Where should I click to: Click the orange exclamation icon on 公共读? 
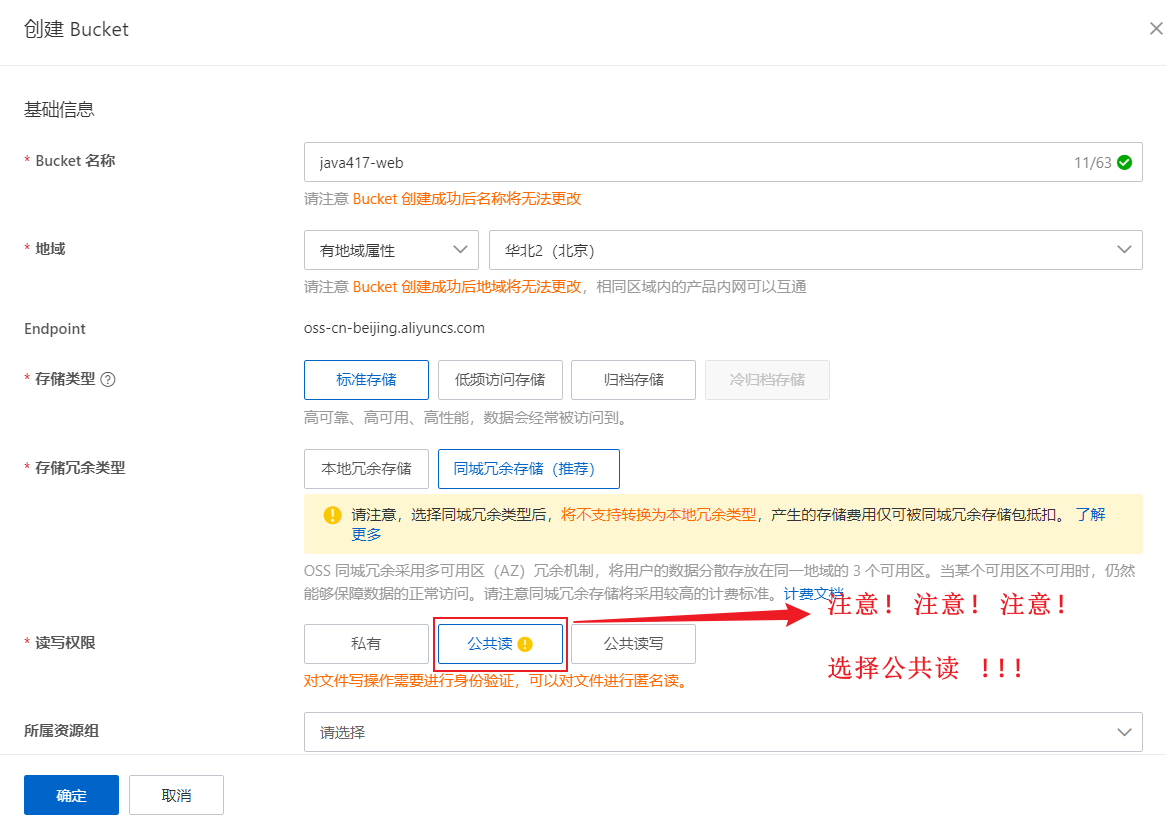point(525,644)
